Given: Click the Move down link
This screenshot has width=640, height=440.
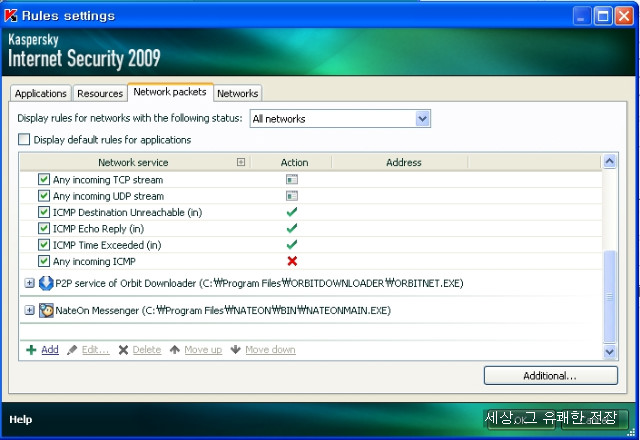Looking at the screenshot, I should tap(270, 350).
